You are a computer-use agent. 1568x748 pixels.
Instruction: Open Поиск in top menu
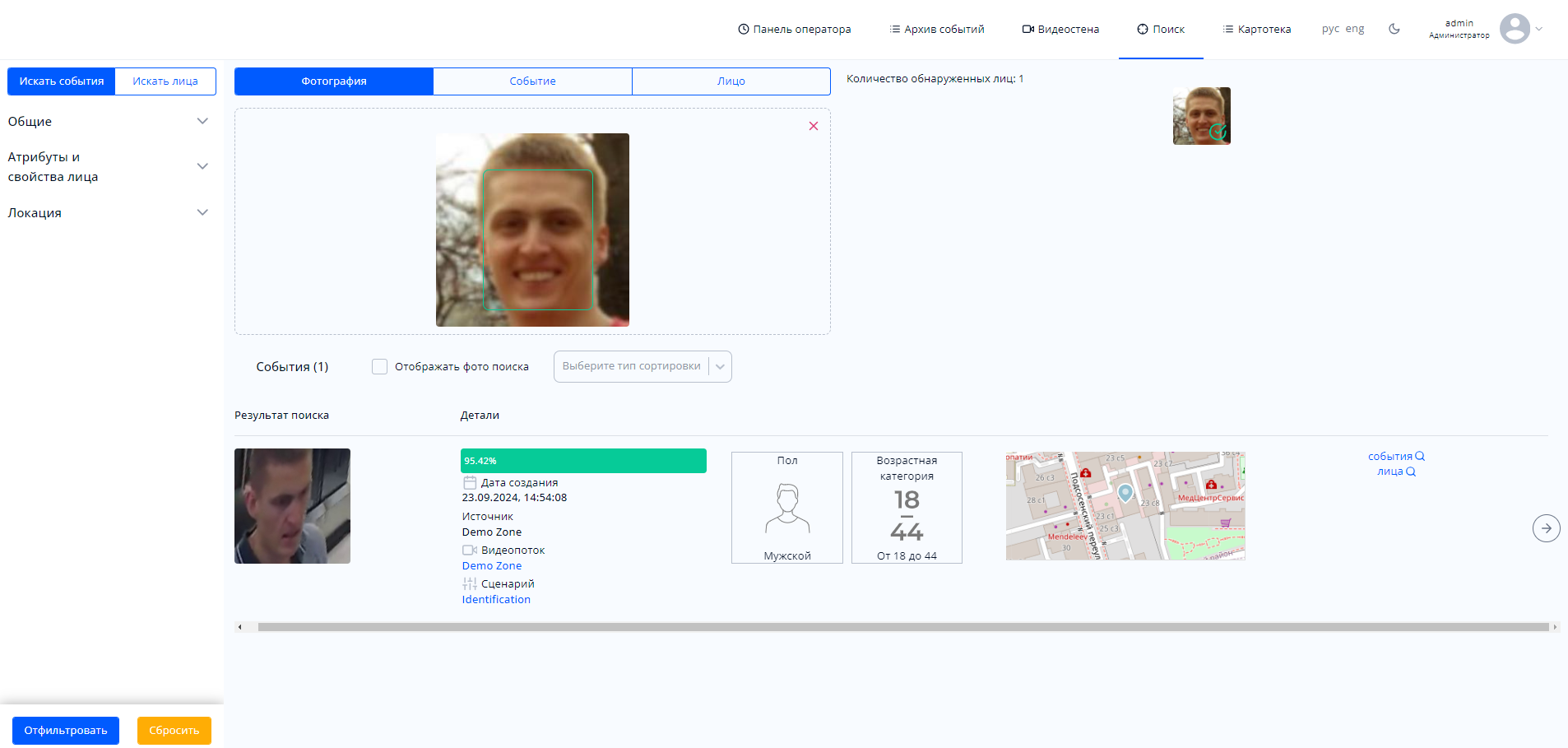(1161, 29)
